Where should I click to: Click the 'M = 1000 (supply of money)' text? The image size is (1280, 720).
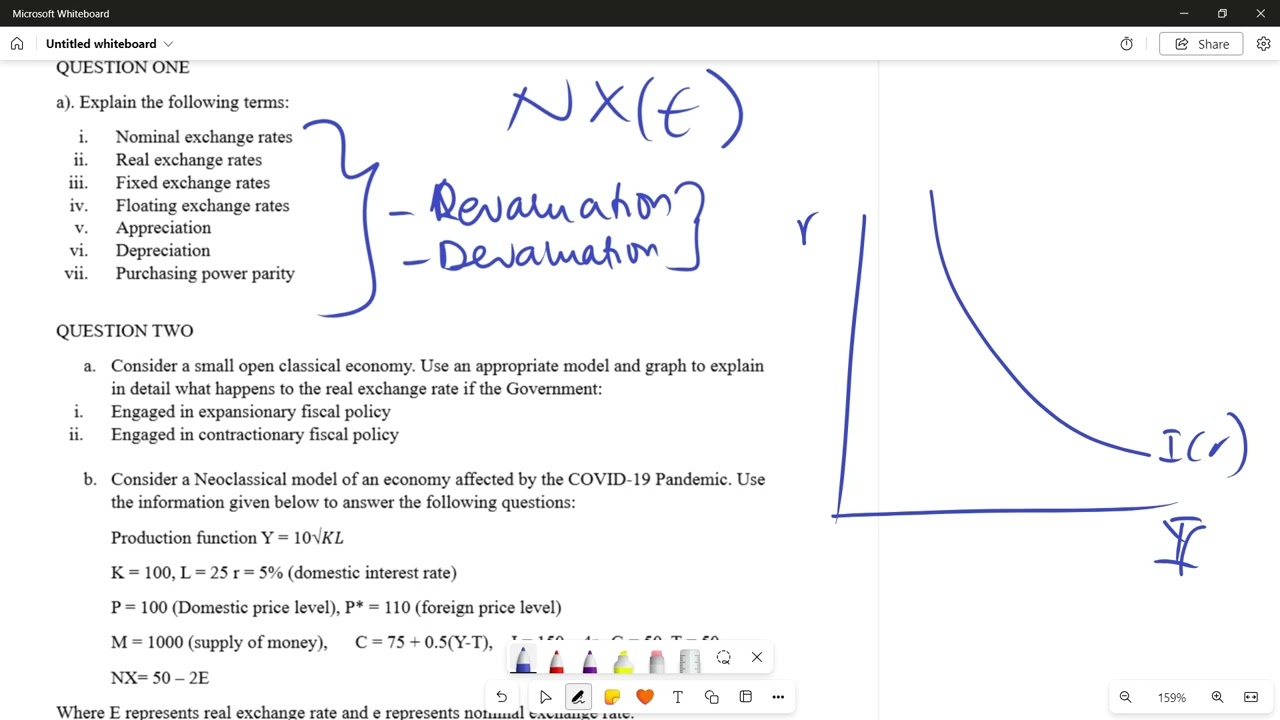coord(219,643)
